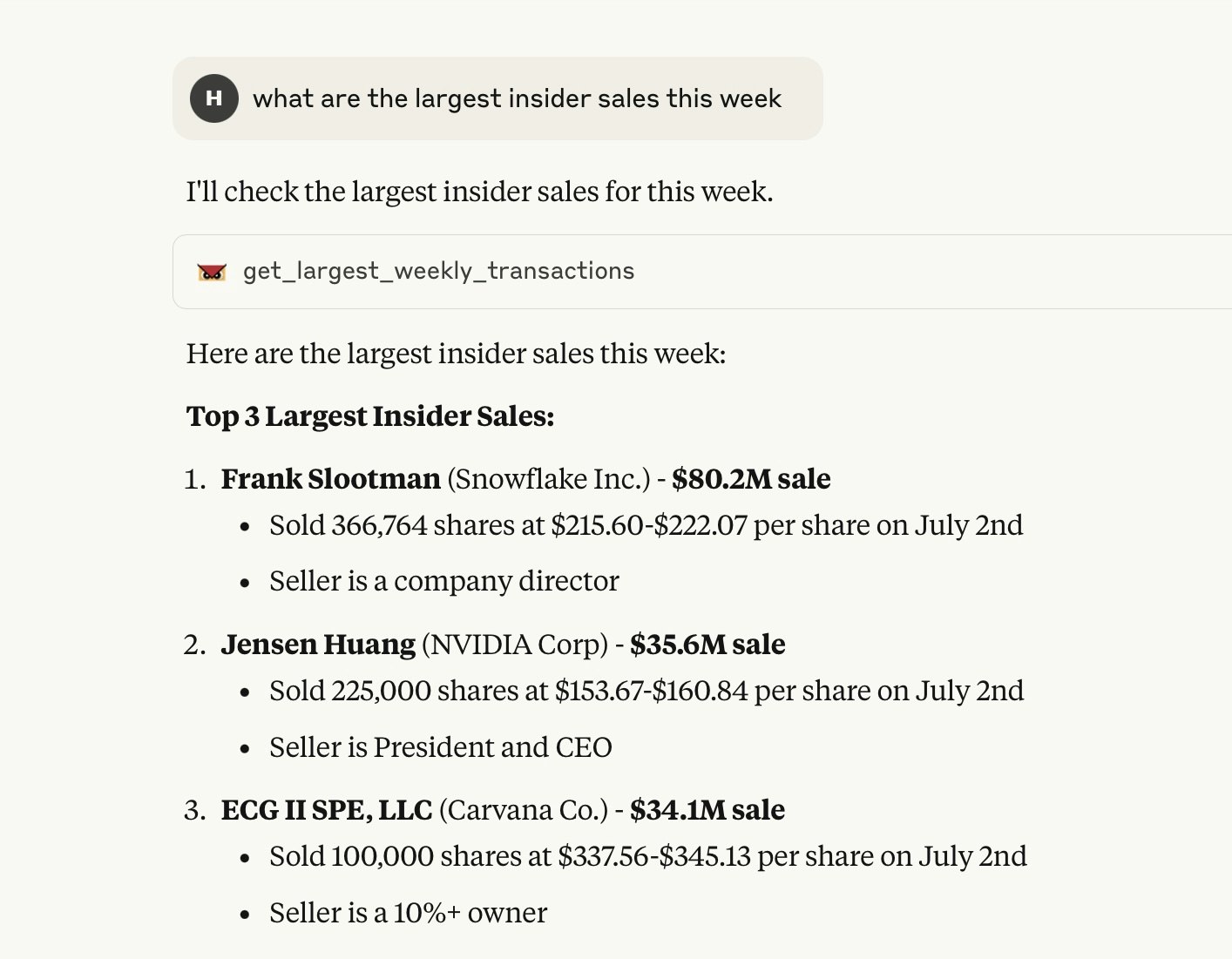Viewport: 1232px width, 959px height.
Task: Click the $35.6M sale amount
Action: pyautogui.click(x=707, y=645)
